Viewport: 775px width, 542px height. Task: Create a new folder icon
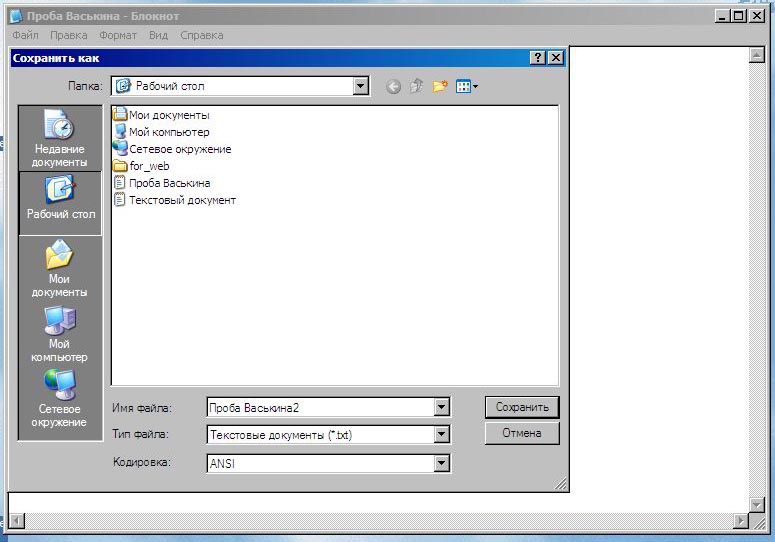[x=440, y=86]
